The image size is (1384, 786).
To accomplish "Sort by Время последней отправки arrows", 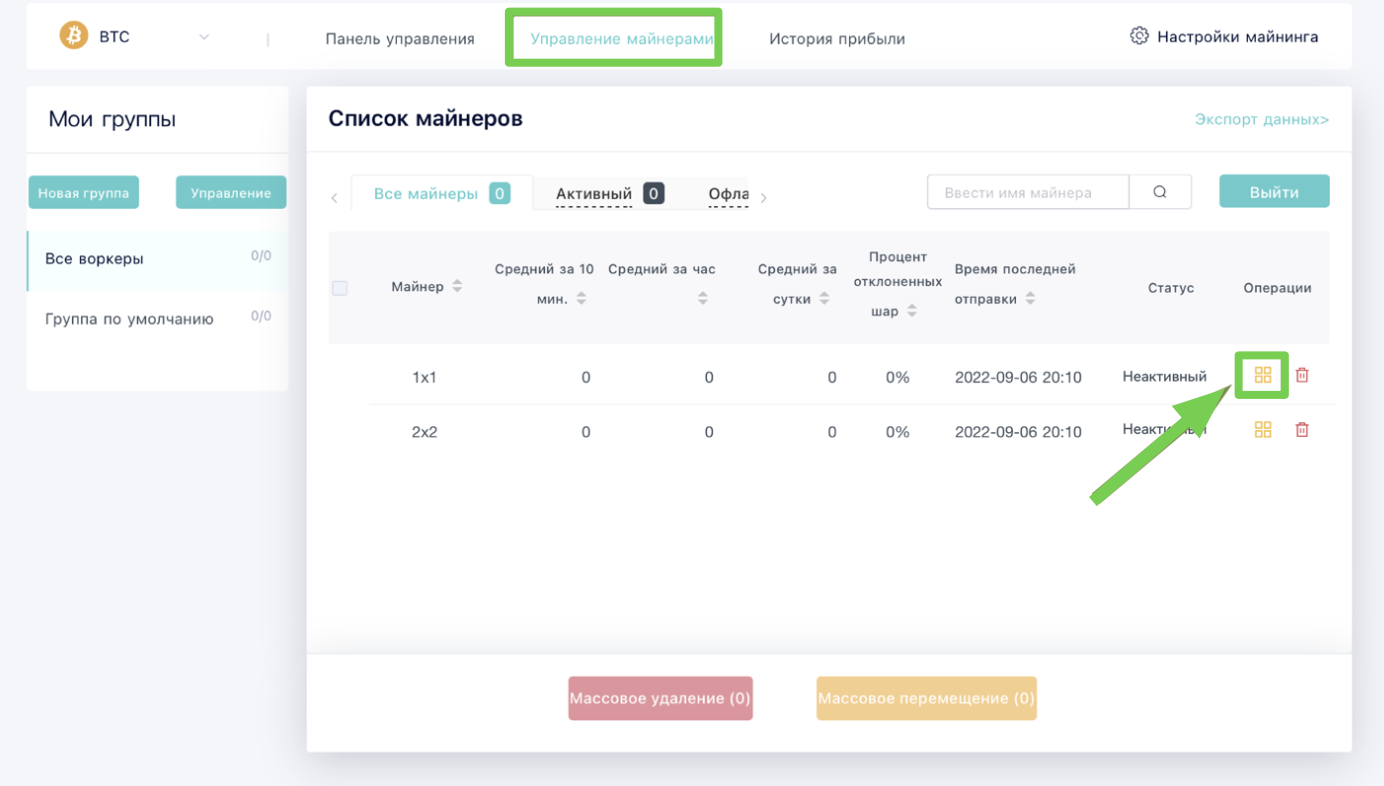I will (1030, 298).
